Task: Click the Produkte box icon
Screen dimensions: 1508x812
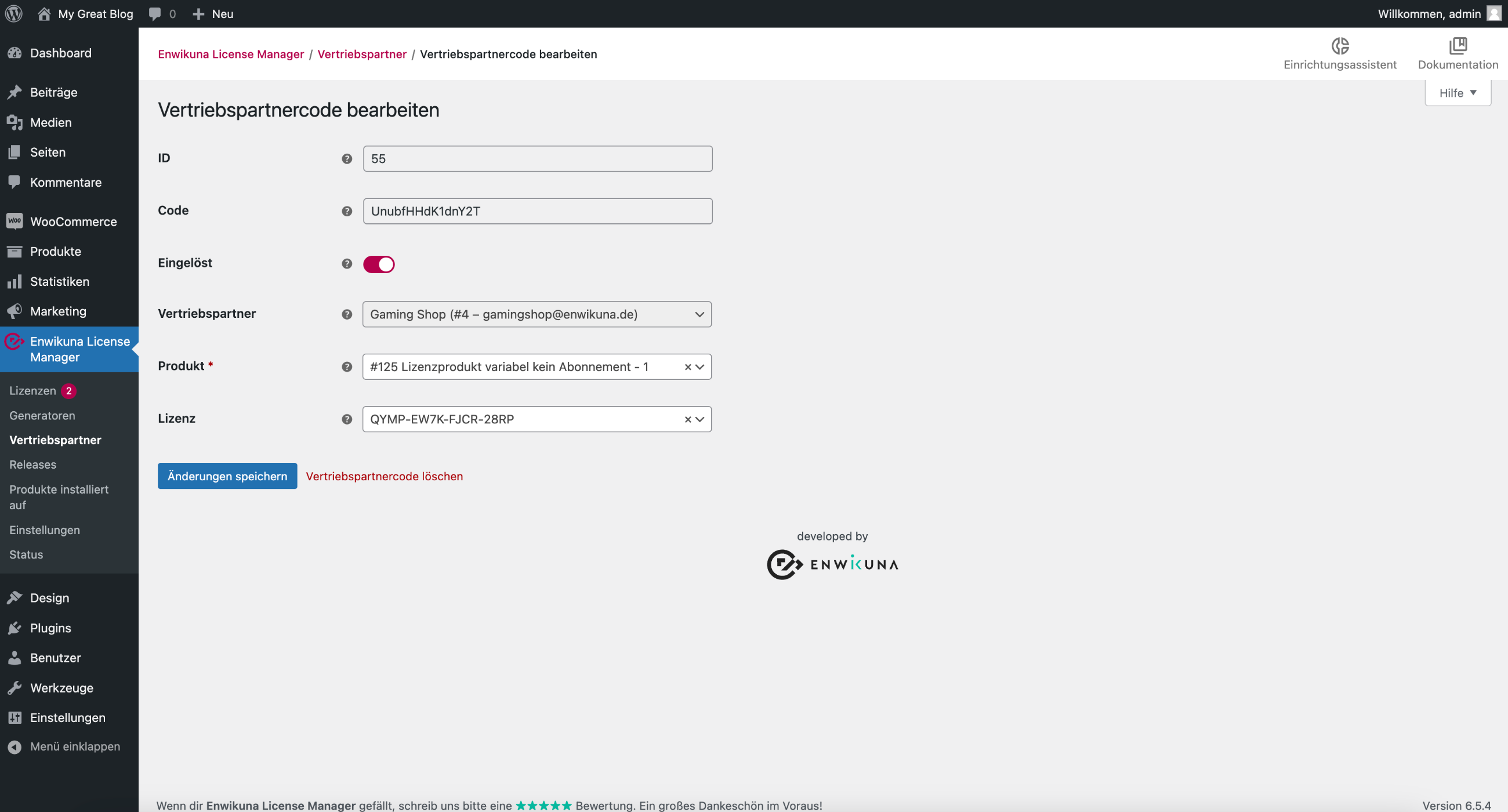Action: pyautogui.click(x=14, y=252)
